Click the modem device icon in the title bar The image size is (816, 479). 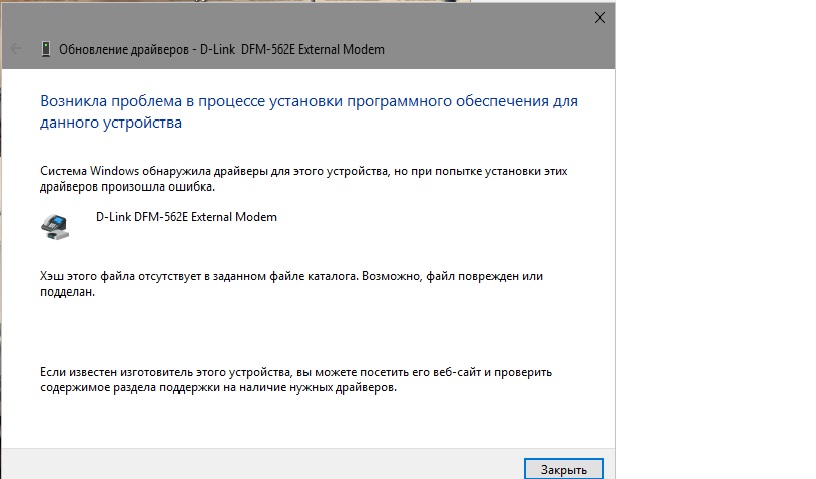[46, 49]
